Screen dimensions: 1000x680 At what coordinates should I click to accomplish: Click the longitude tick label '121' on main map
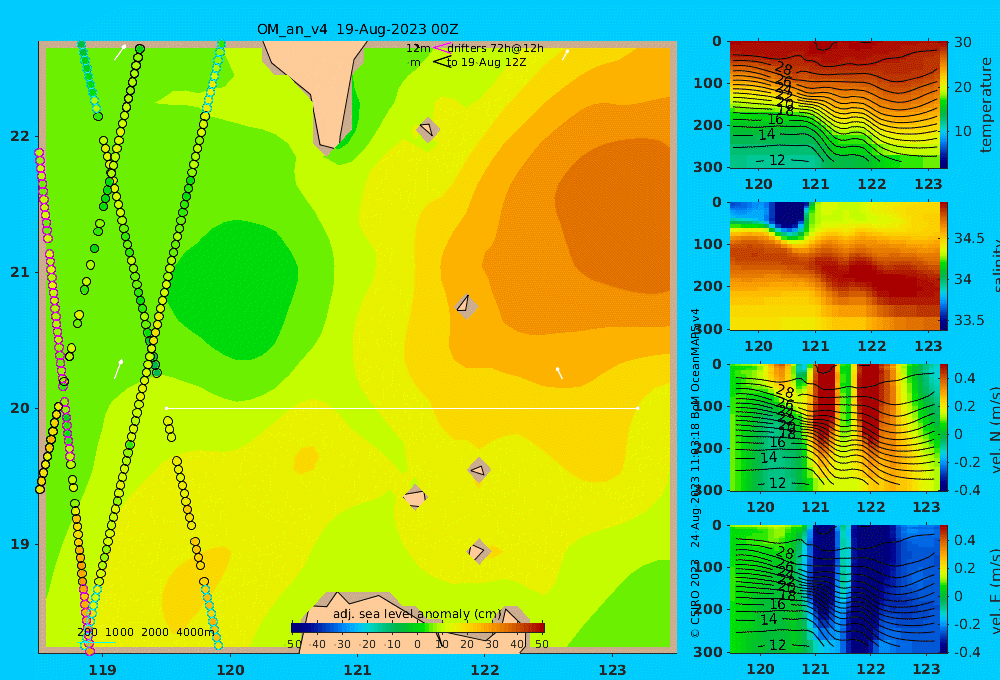[x=358, y=670]
